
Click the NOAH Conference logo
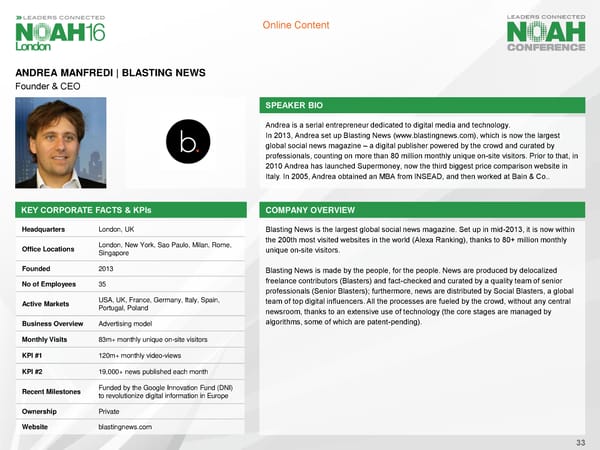(x=545, y=34)
